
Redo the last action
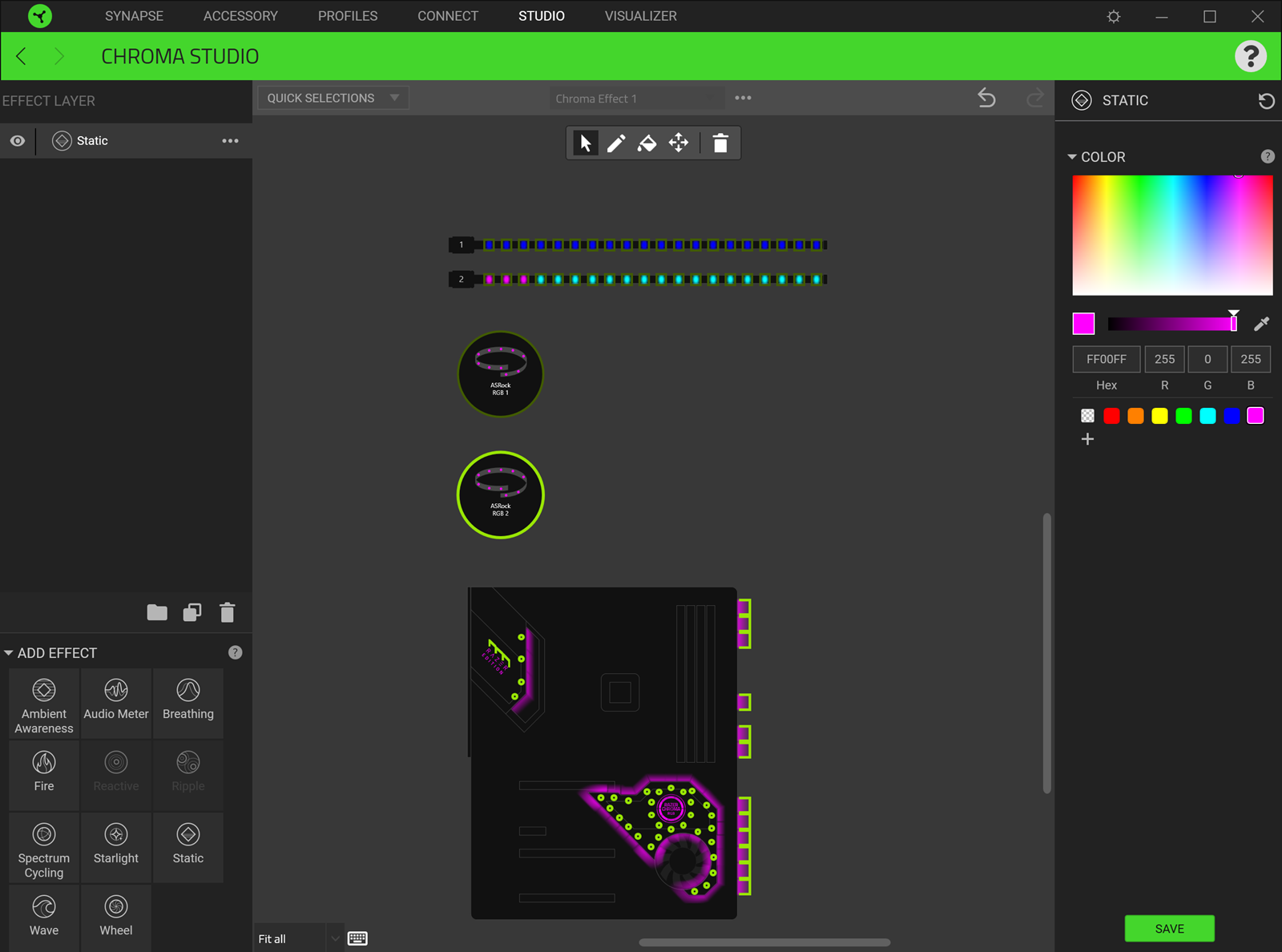click(1035, 98)
